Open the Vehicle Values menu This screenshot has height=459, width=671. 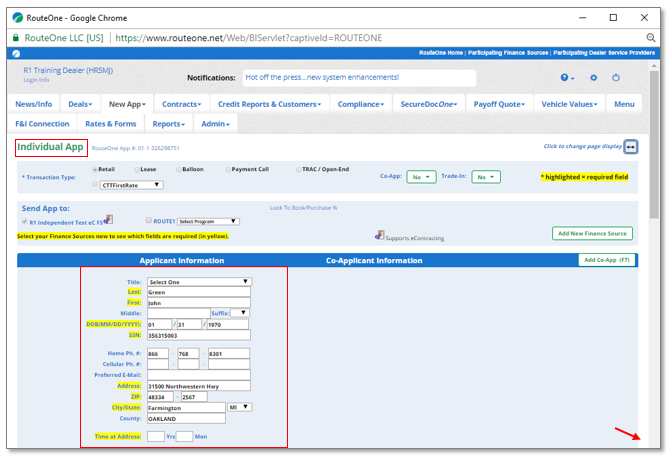(569, 104)
